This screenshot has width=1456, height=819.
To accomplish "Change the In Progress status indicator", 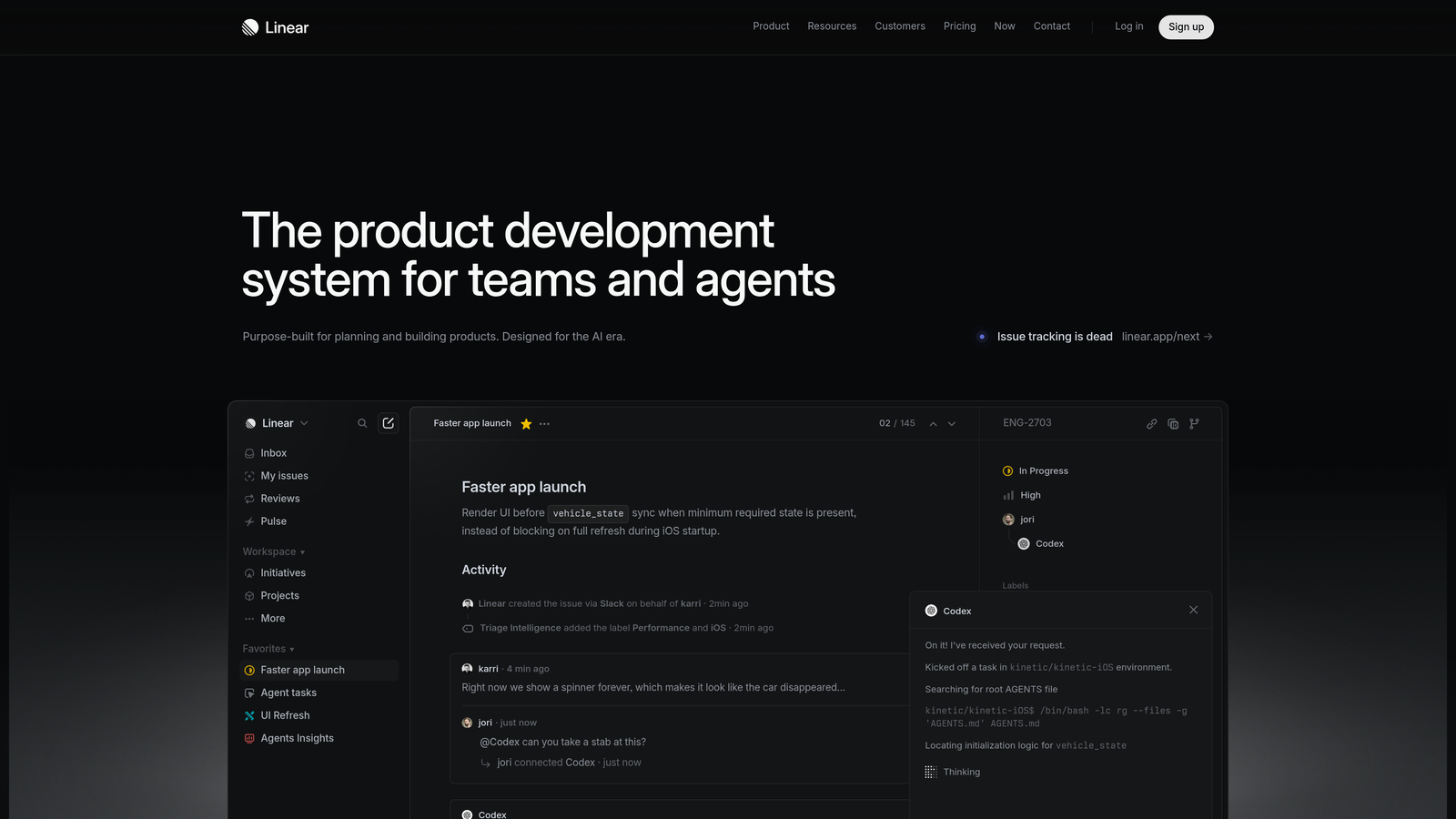I will 1008,470.
